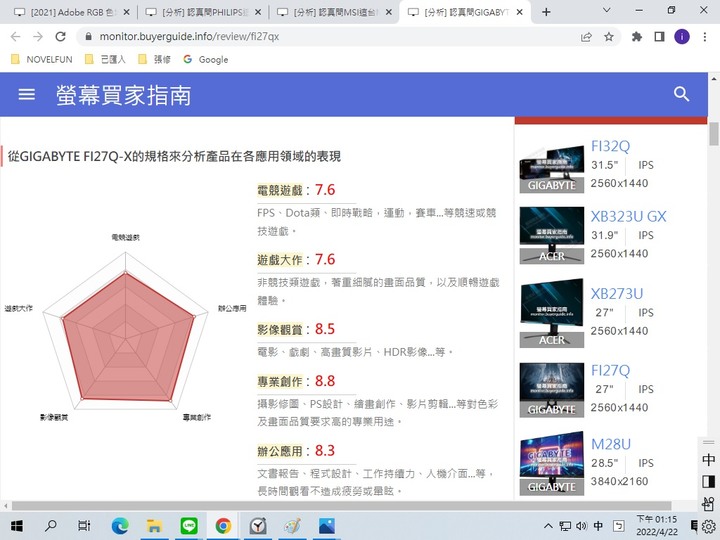The width and height of the screenshot is (720, 540).
Task: Open the hamburger menu in blue header
Action: point(27,94)
